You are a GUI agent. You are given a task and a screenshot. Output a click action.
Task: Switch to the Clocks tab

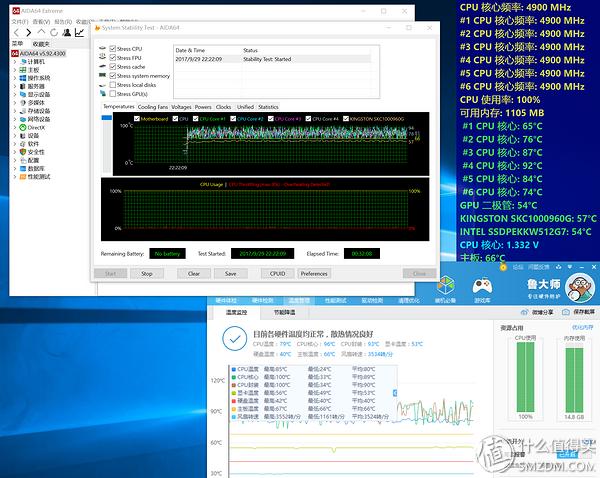pos(223,107)
